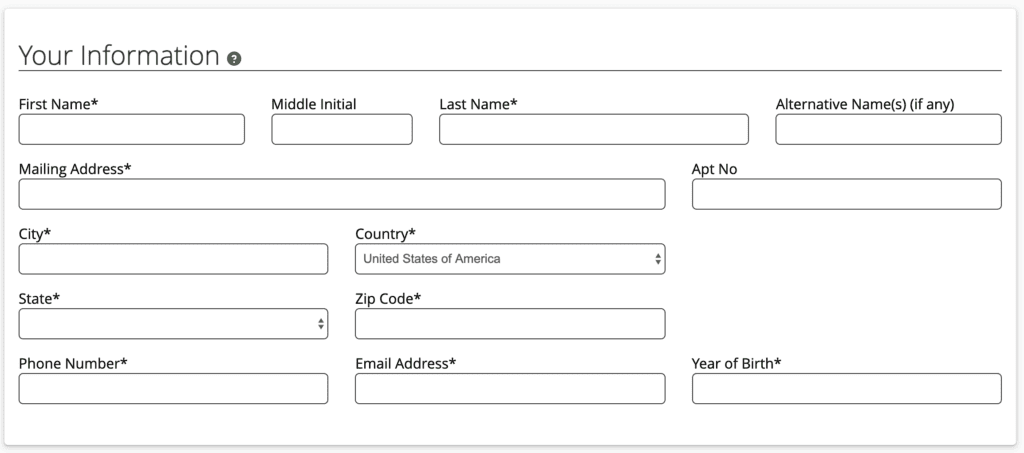Image resolution: width=1024 pixels, height=453 pixels.
Task: Click the "Your Information" section heading
Action: [x=118, y=56]
